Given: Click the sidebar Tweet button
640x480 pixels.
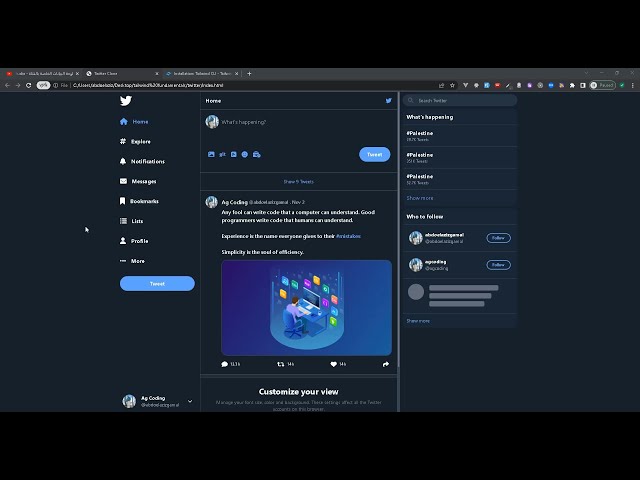Looking at the screenshot, I should [157, 284].
